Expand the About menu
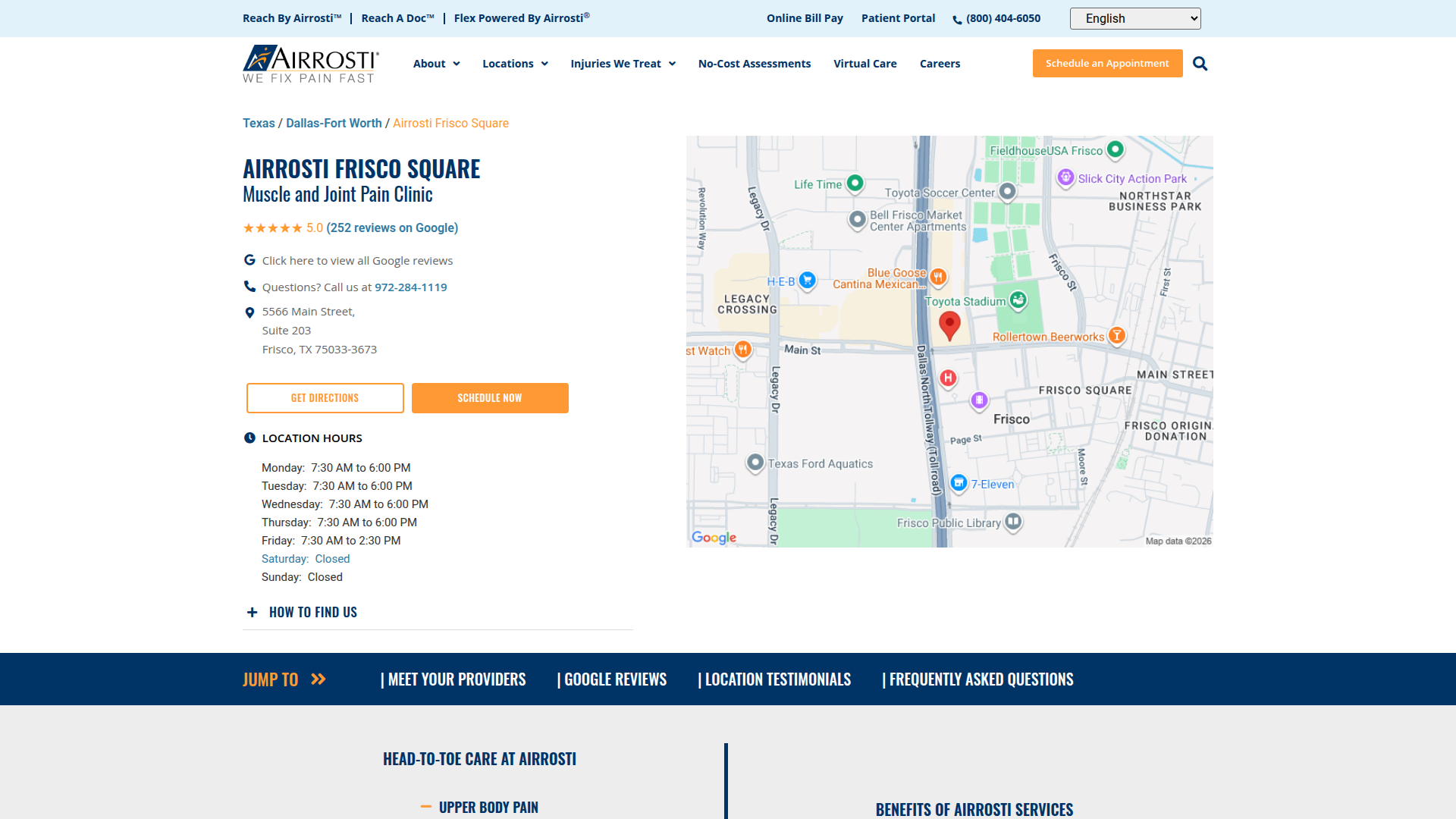 (436, 64)
